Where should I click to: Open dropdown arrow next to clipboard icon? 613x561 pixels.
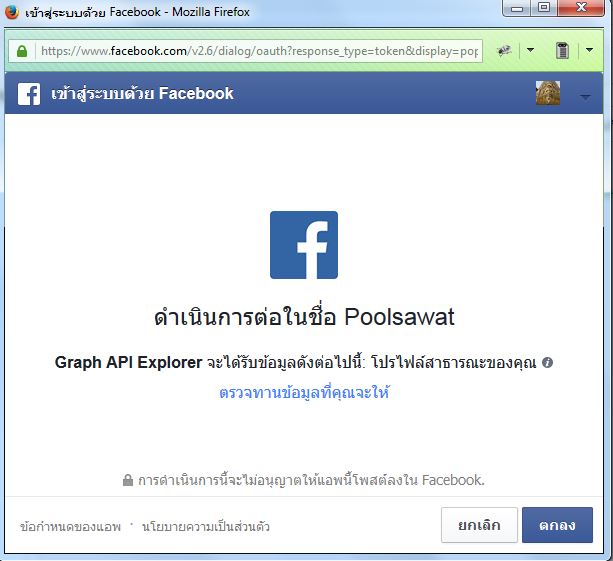point(590,50)
